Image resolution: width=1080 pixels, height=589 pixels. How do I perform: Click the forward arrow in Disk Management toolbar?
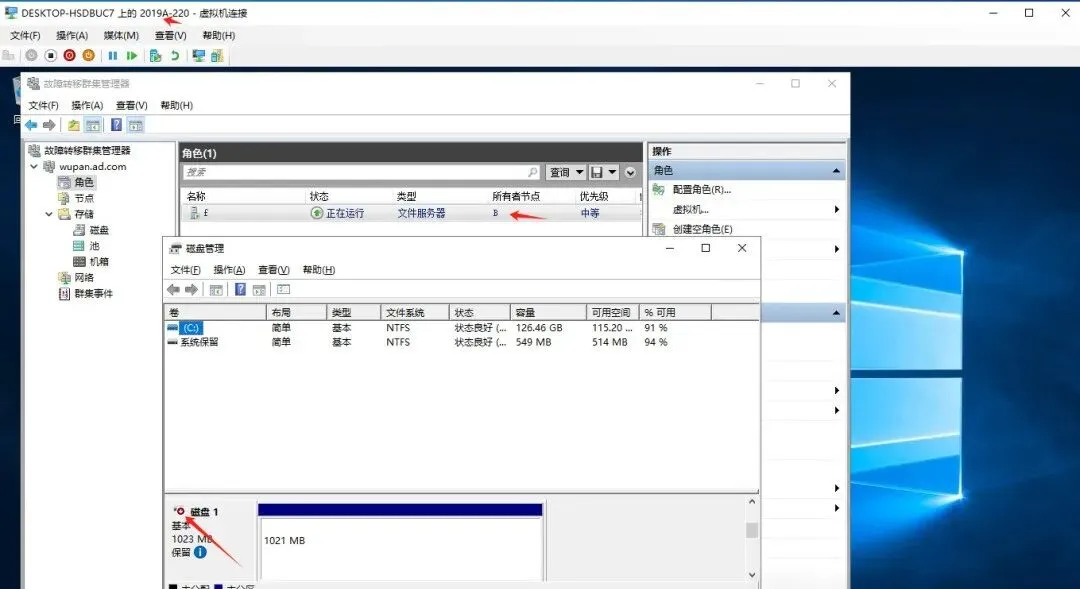[x=191, y=288]
